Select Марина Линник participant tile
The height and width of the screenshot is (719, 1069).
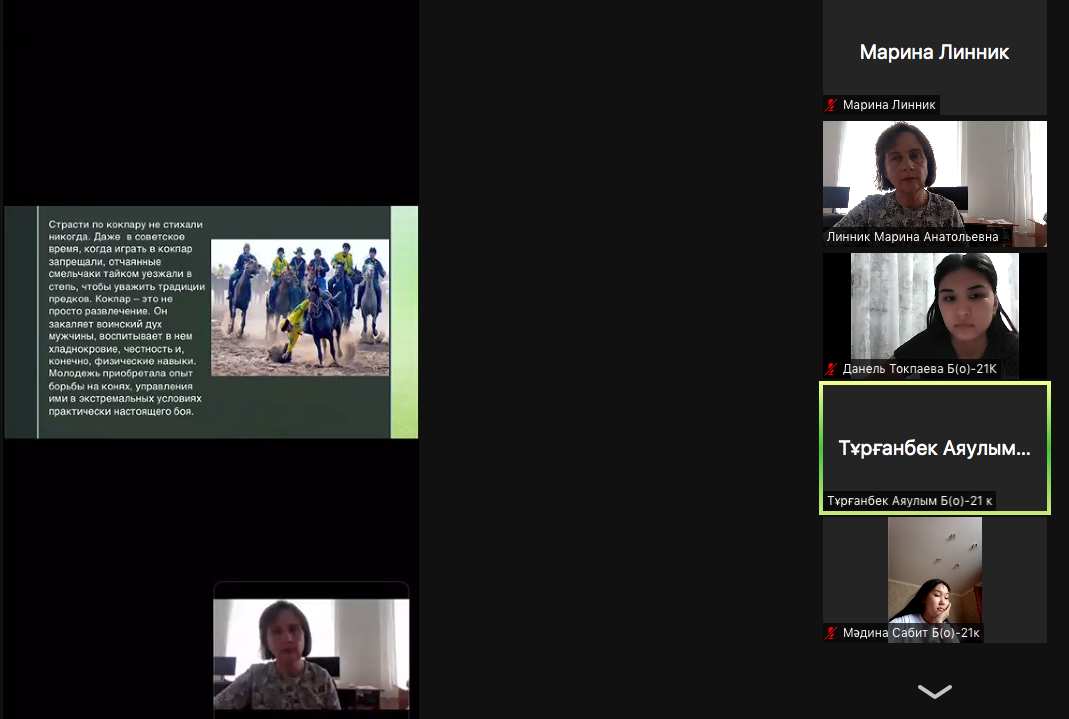click(935, 57)
